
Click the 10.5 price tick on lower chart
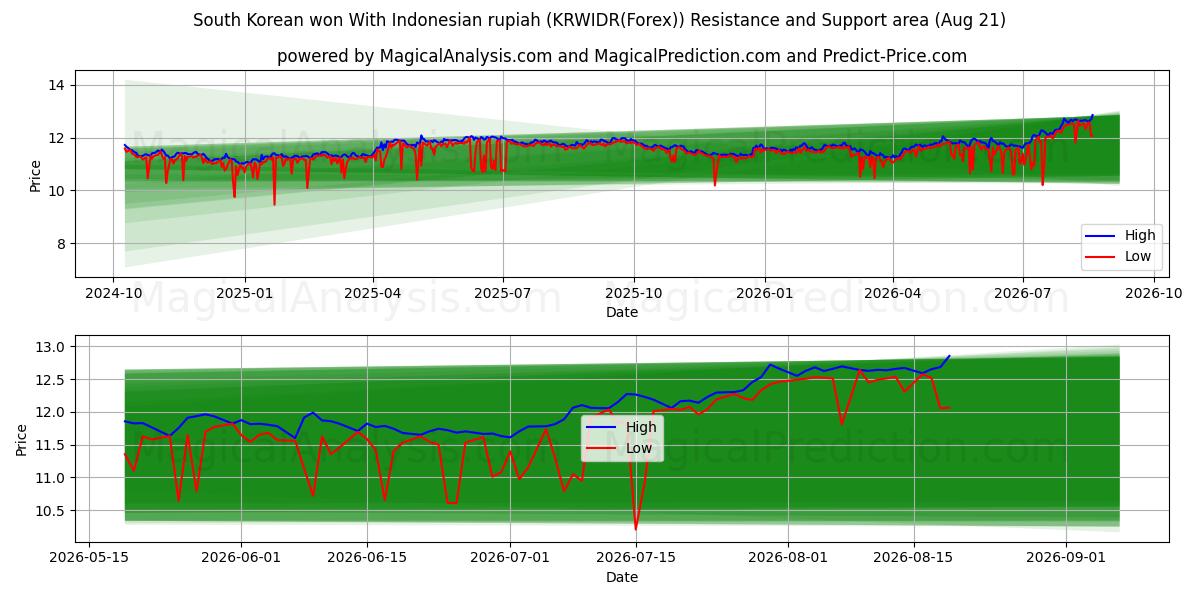[x=52, y=511]
